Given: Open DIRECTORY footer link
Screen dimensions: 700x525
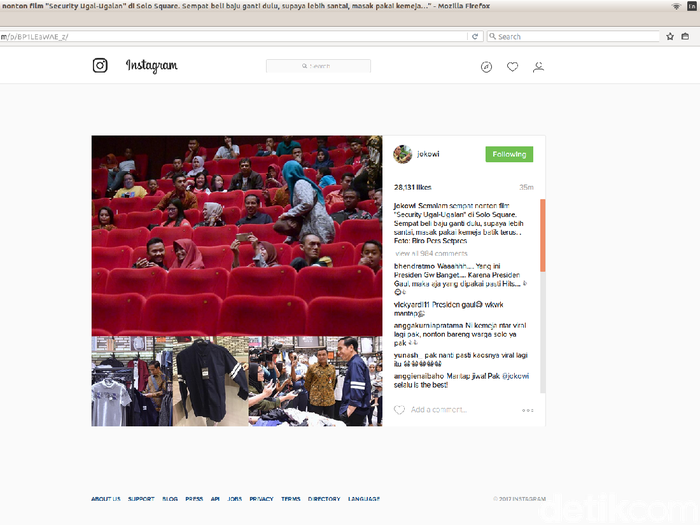Looking at the screenshot, I should point(324,499).
